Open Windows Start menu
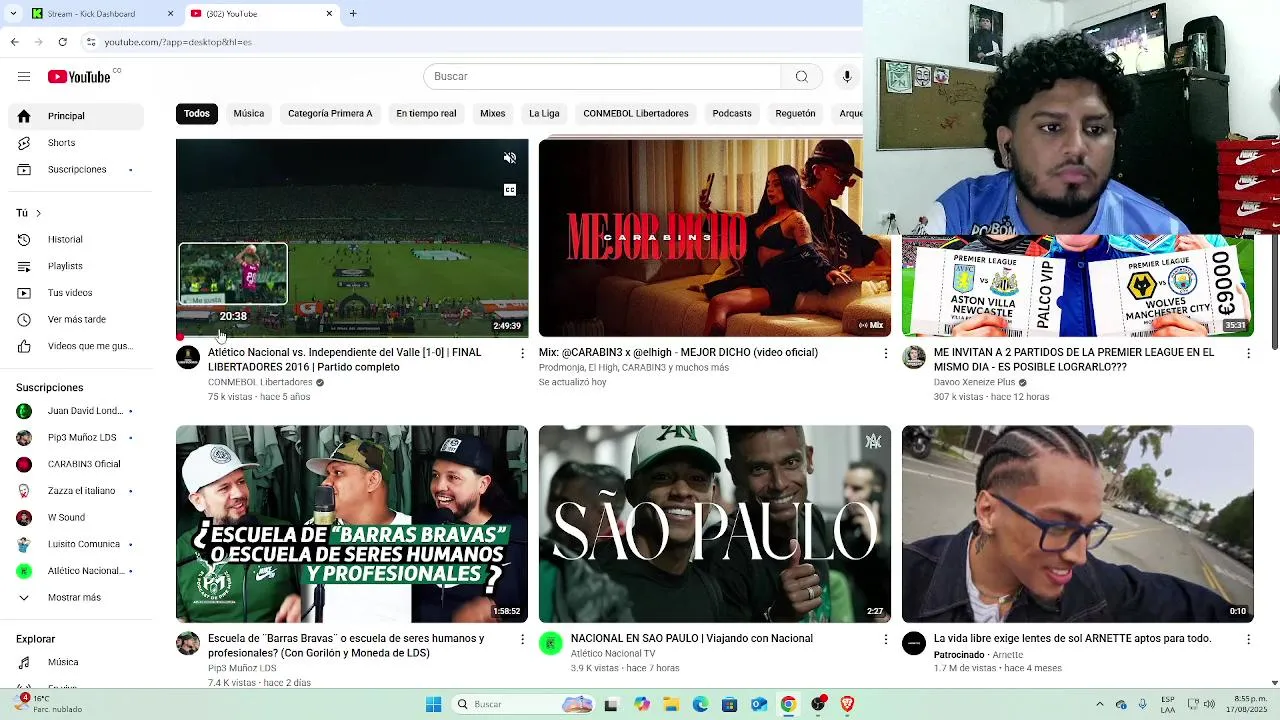The height and width of the screenshot is (720, 1280). point(433,705)
